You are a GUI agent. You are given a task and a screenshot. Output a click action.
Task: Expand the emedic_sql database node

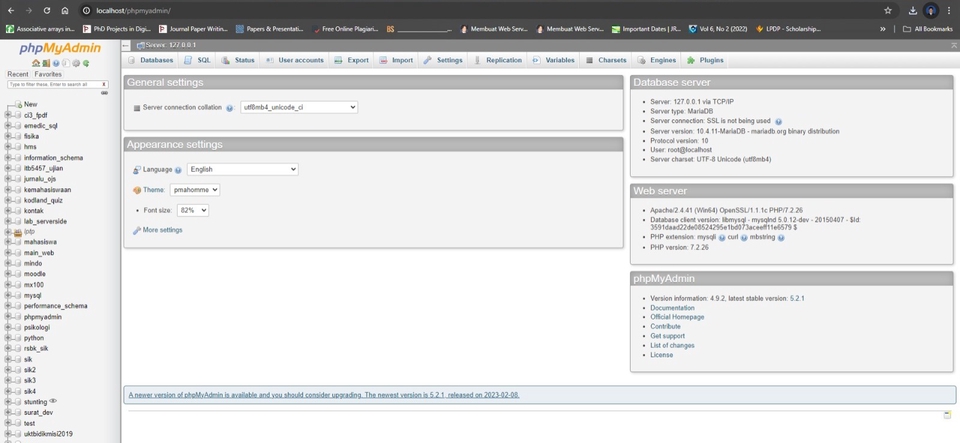8,125
